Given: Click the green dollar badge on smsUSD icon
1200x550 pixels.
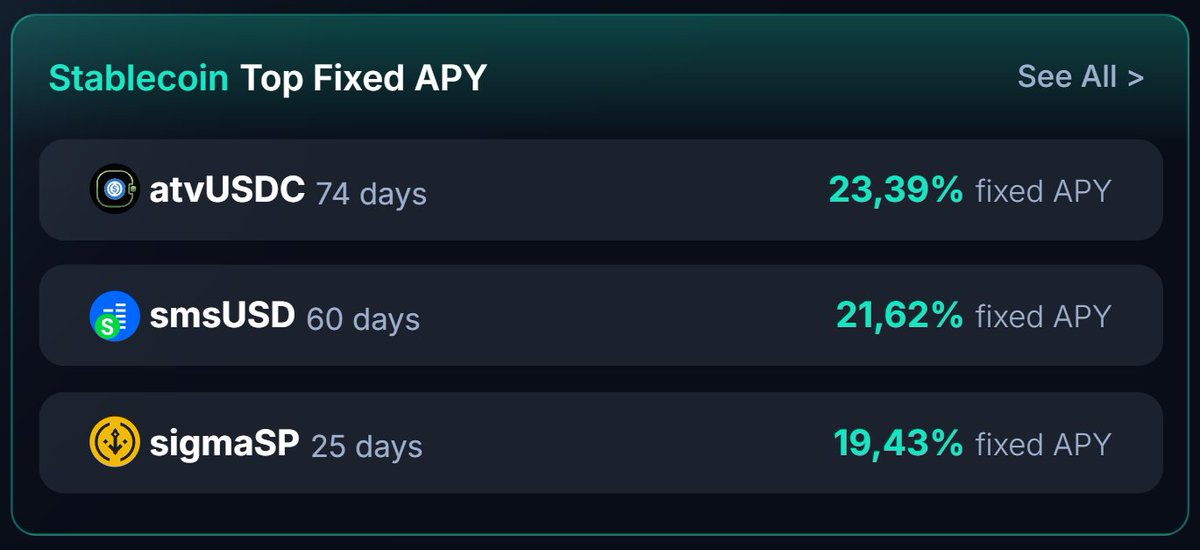Looking at the screenshot, I should pos(107,327).
